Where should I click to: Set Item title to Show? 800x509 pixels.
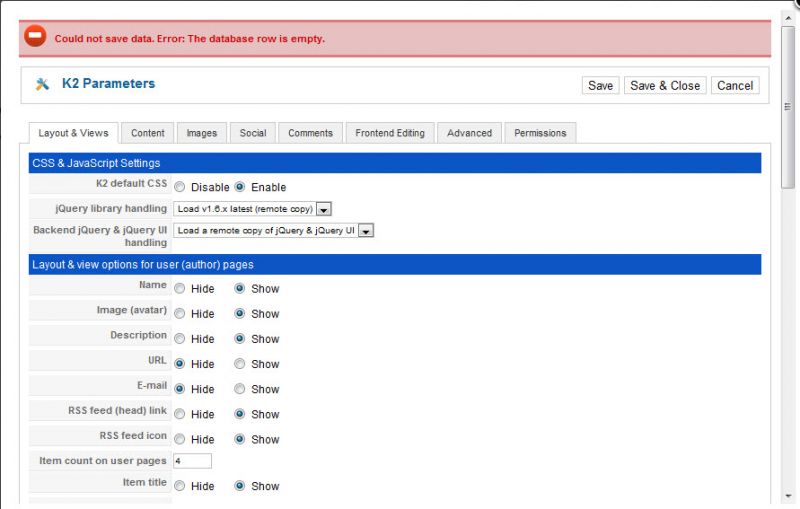pyautogui.click(x=240, y=486)
